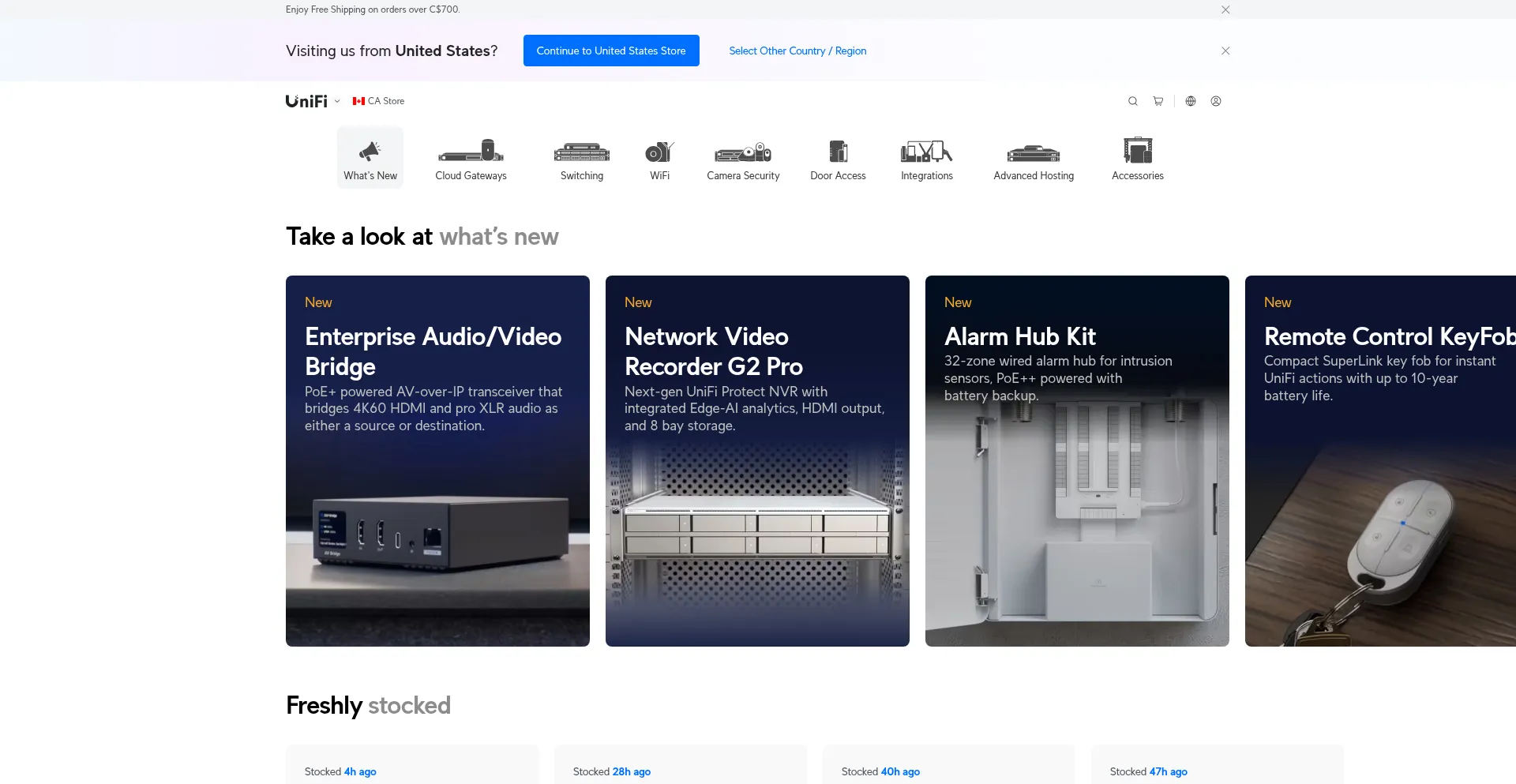Viewport: 1516px width, 784px height.
Task: Open the Accessories category
Action: point(1138,157)
